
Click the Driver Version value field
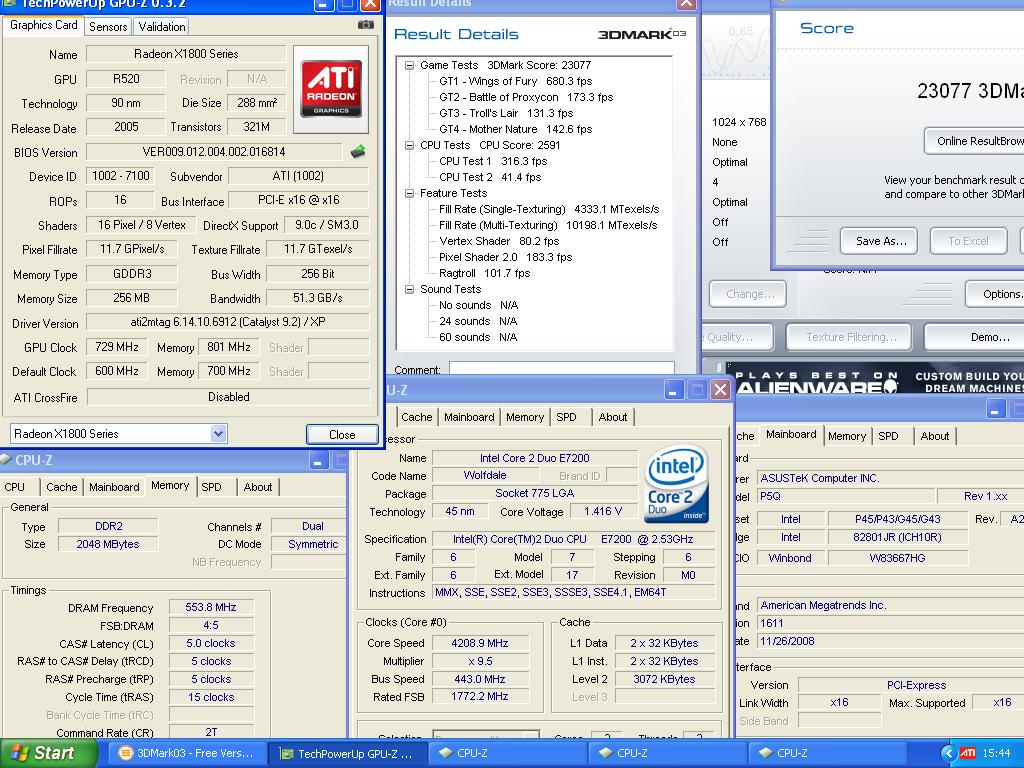click(228, 322)
